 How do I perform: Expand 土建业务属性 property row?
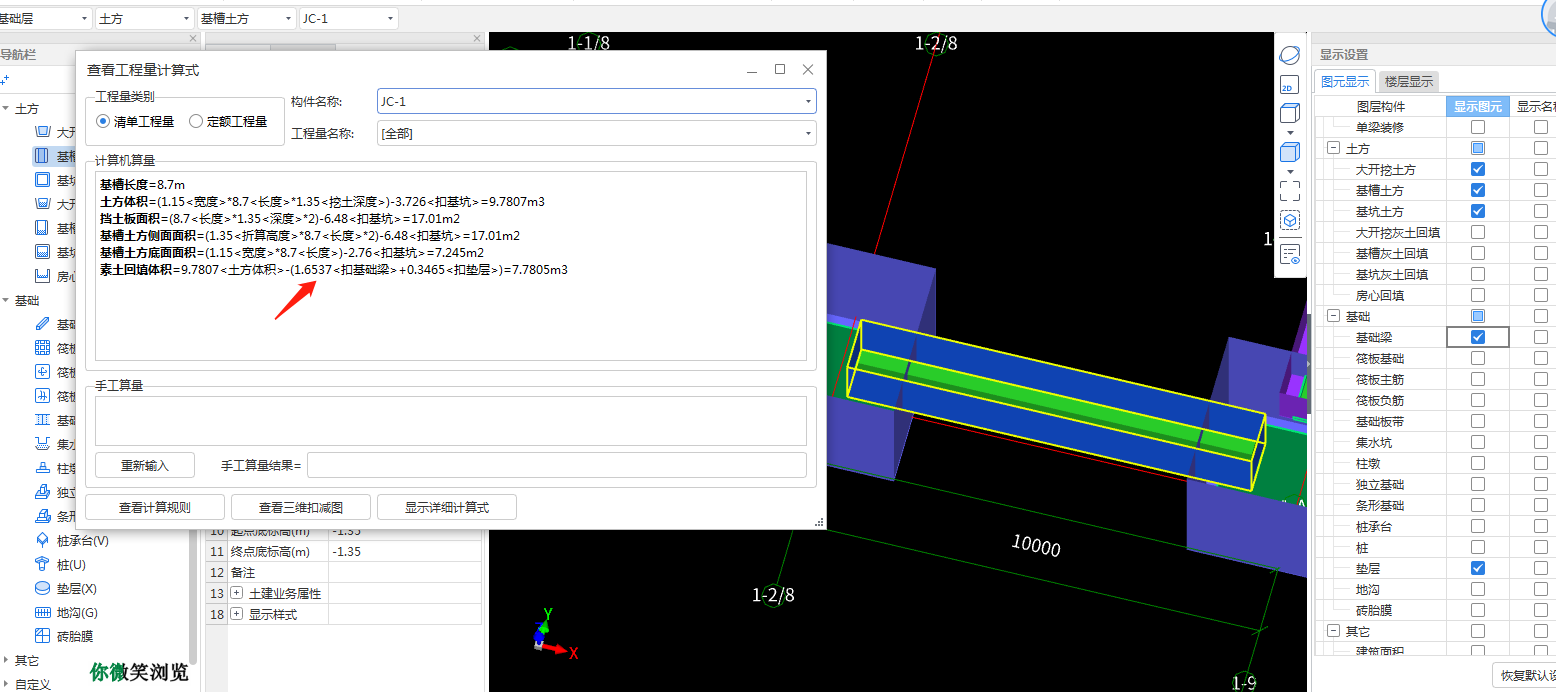click(237, 593)
